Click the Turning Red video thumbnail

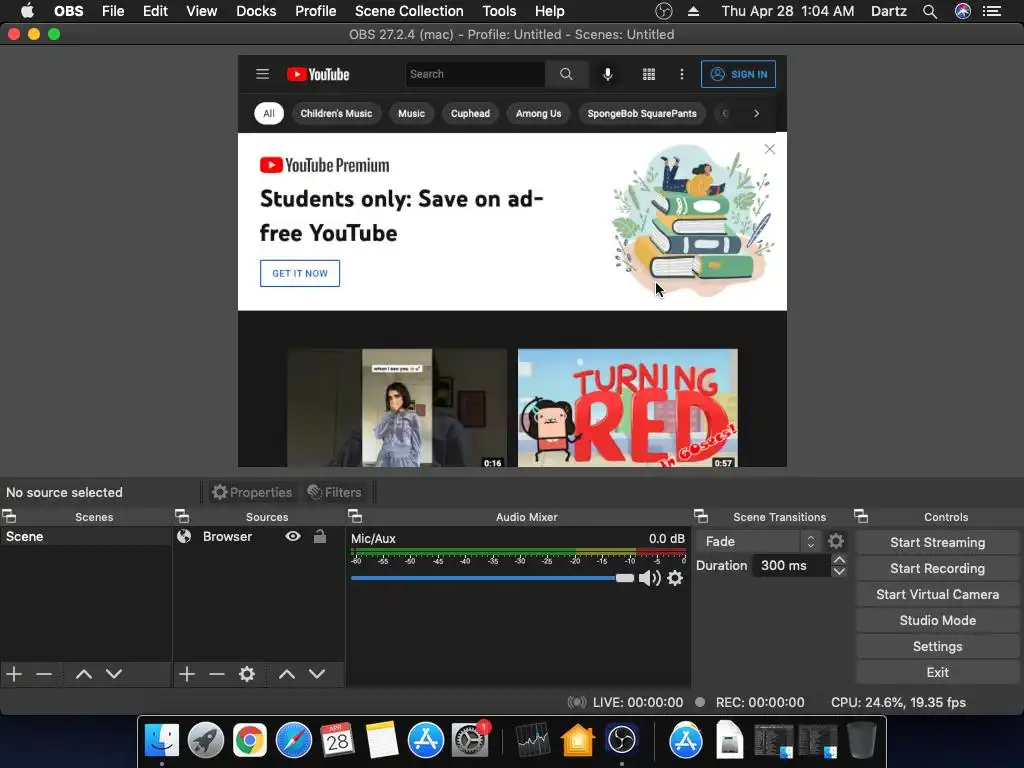[x=628, y=408]
